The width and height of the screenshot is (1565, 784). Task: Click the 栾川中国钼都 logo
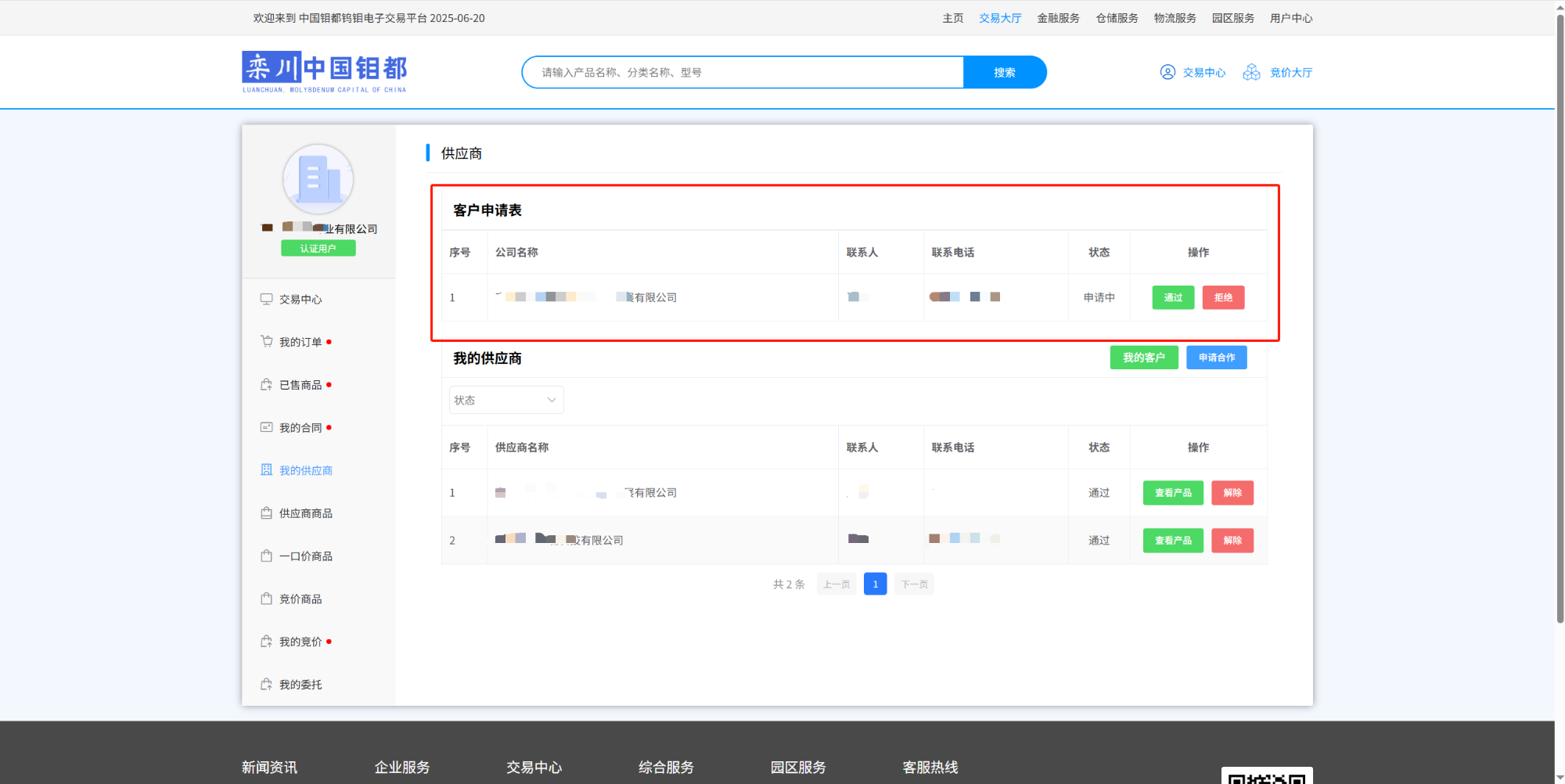pos(324,71)
